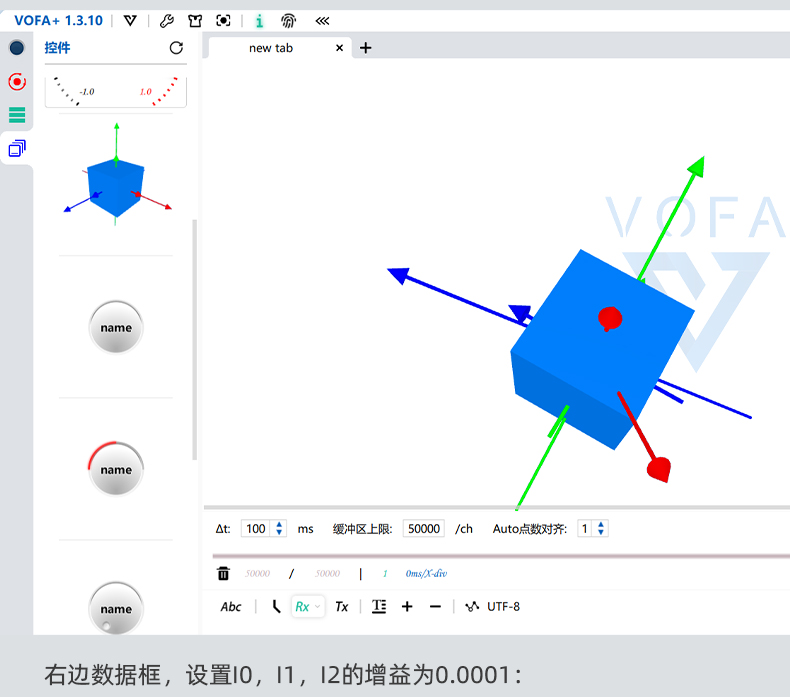Collapse sidebar with triple chevron icon
The height and width of the screenshot is (697, 790).
pyautogui.click(x=322, y=20)
